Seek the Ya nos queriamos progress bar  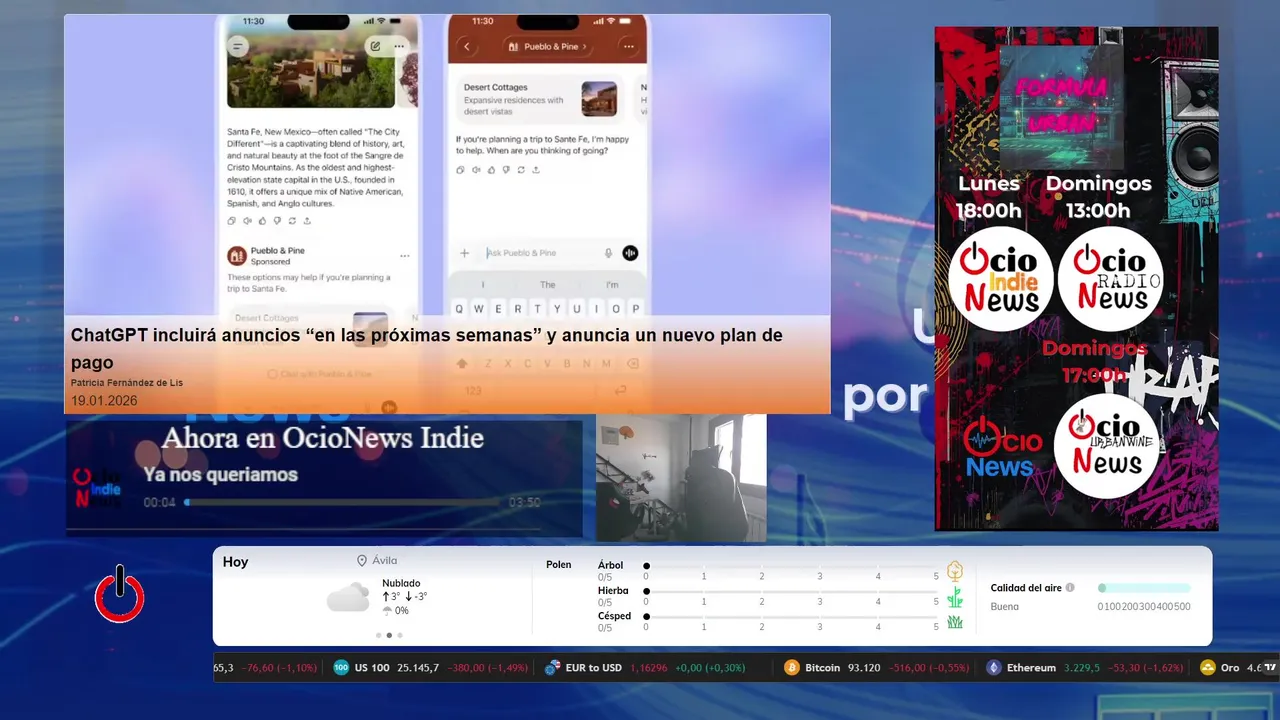[x=343, y=502]
